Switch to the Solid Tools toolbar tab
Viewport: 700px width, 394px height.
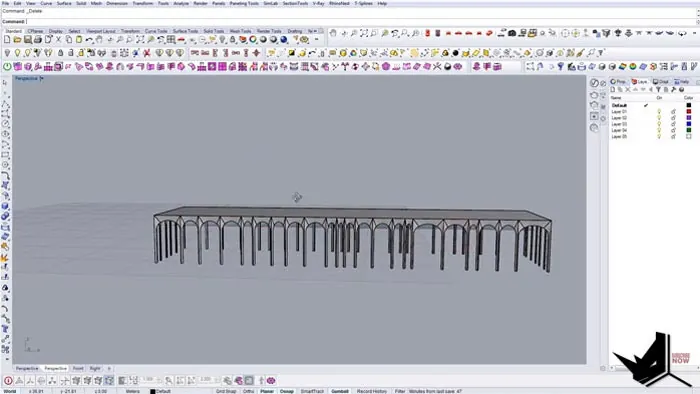tap(214, 31)
